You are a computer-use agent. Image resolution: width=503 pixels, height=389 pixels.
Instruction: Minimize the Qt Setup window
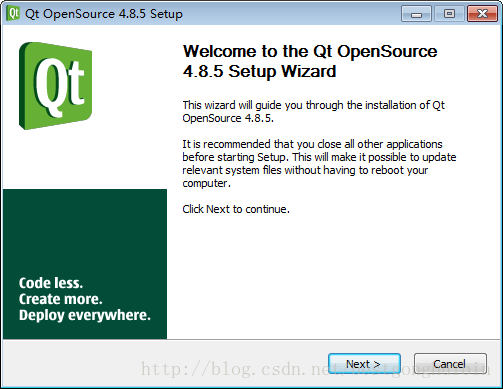tap(416, 14)
